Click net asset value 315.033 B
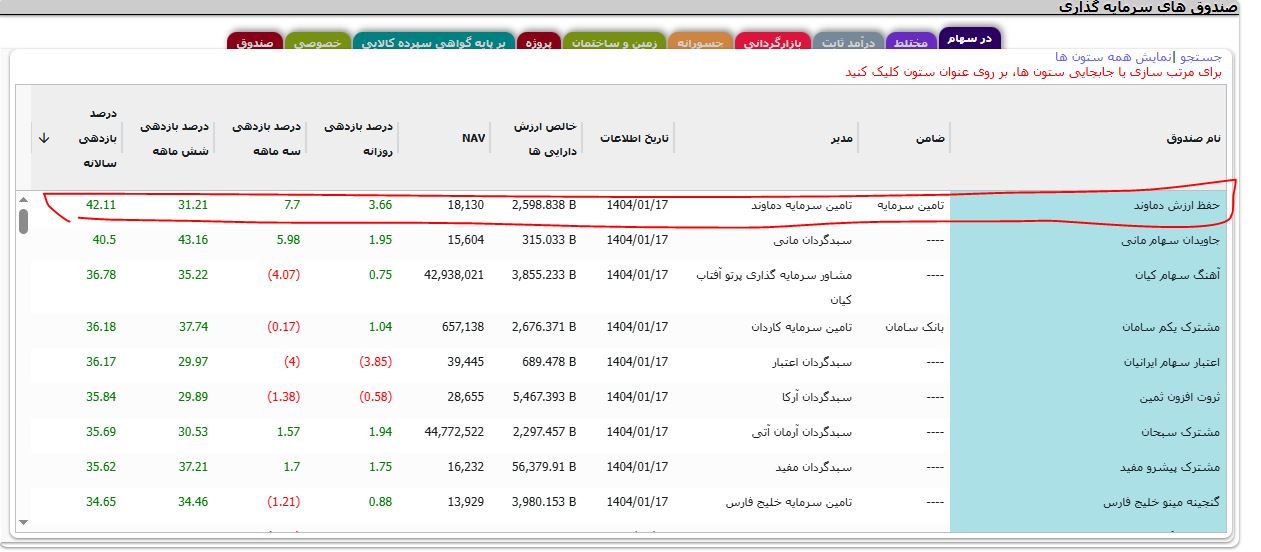The height and width of the screenshot is (552, 1261). tap(550, 240)
